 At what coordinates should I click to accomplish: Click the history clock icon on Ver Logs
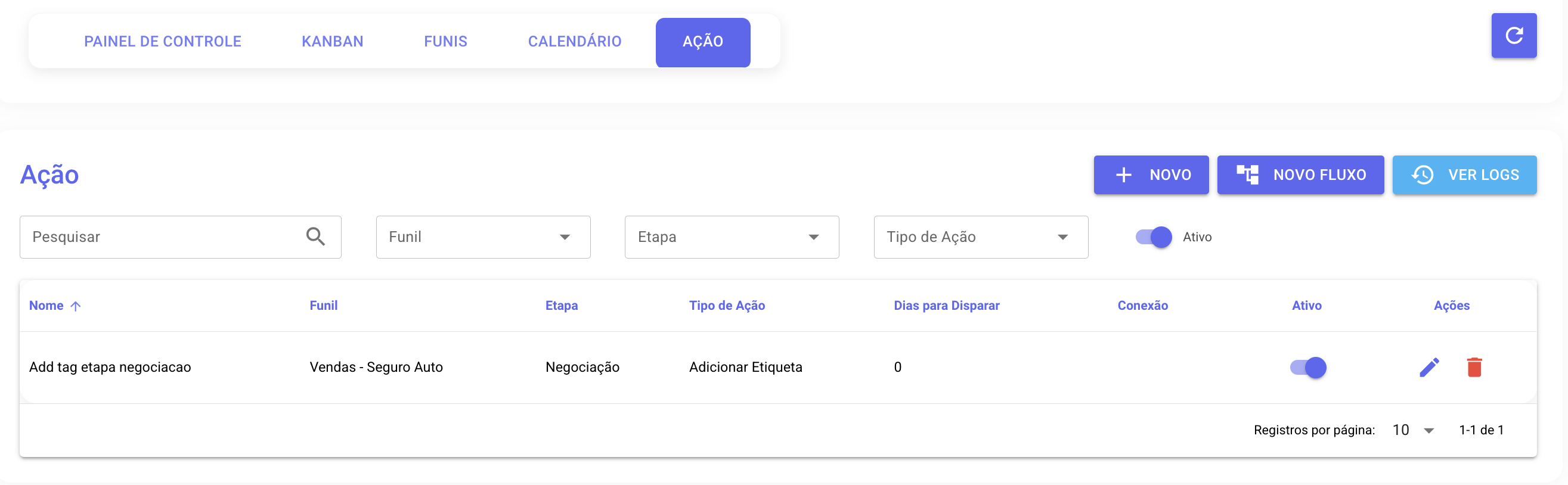pos(1423,175)
